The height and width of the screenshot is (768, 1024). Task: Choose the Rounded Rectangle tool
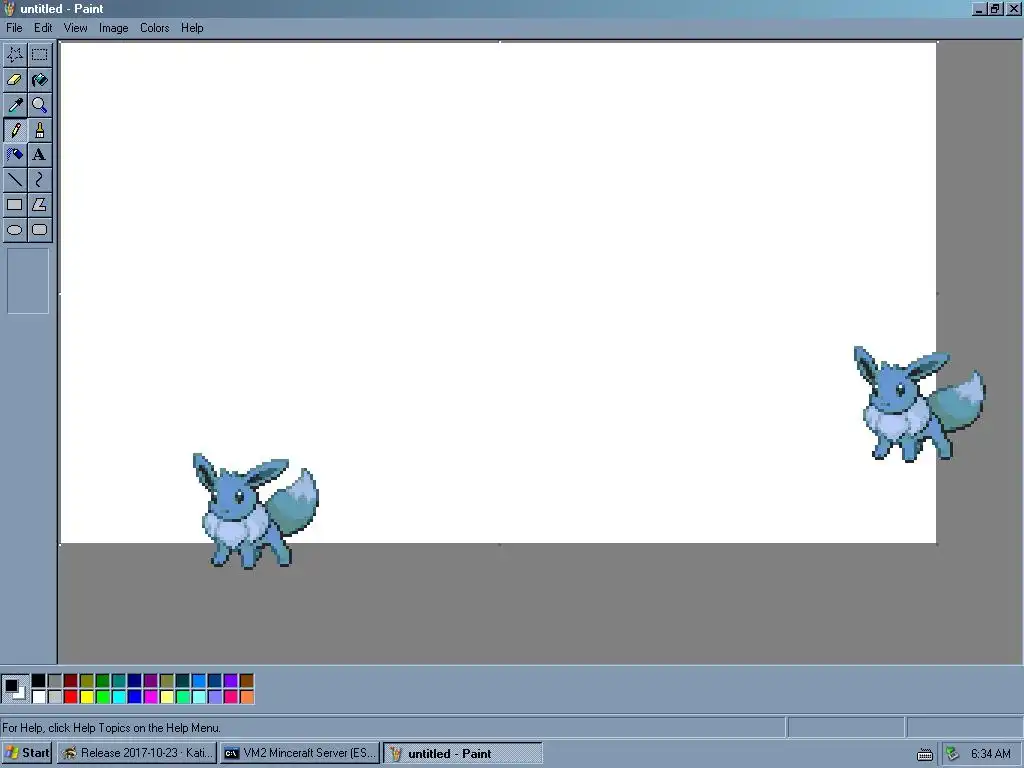(x=40, y=230)
